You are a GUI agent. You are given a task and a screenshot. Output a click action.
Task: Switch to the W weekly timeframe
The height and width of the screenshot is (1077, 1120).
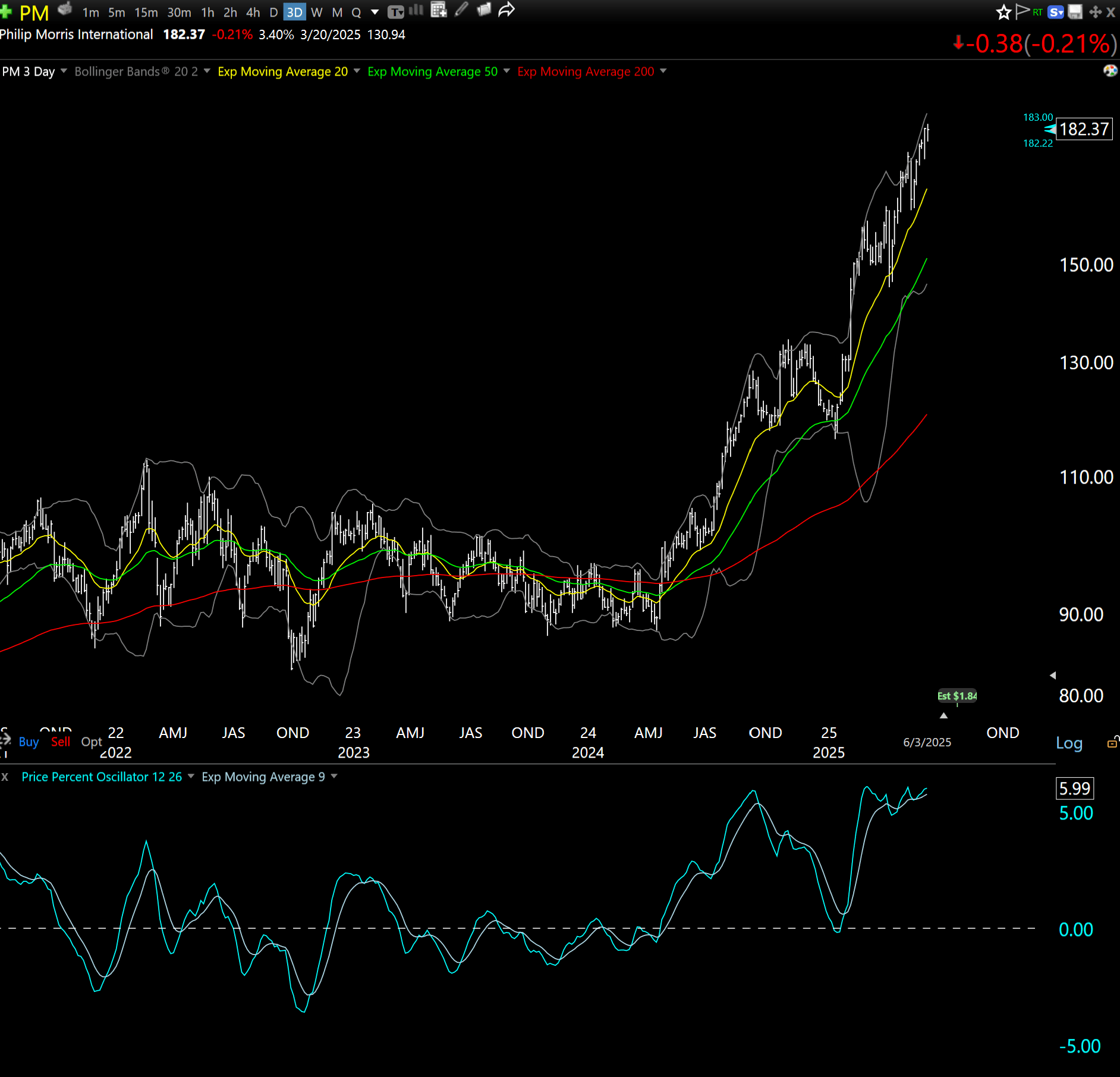316,12
